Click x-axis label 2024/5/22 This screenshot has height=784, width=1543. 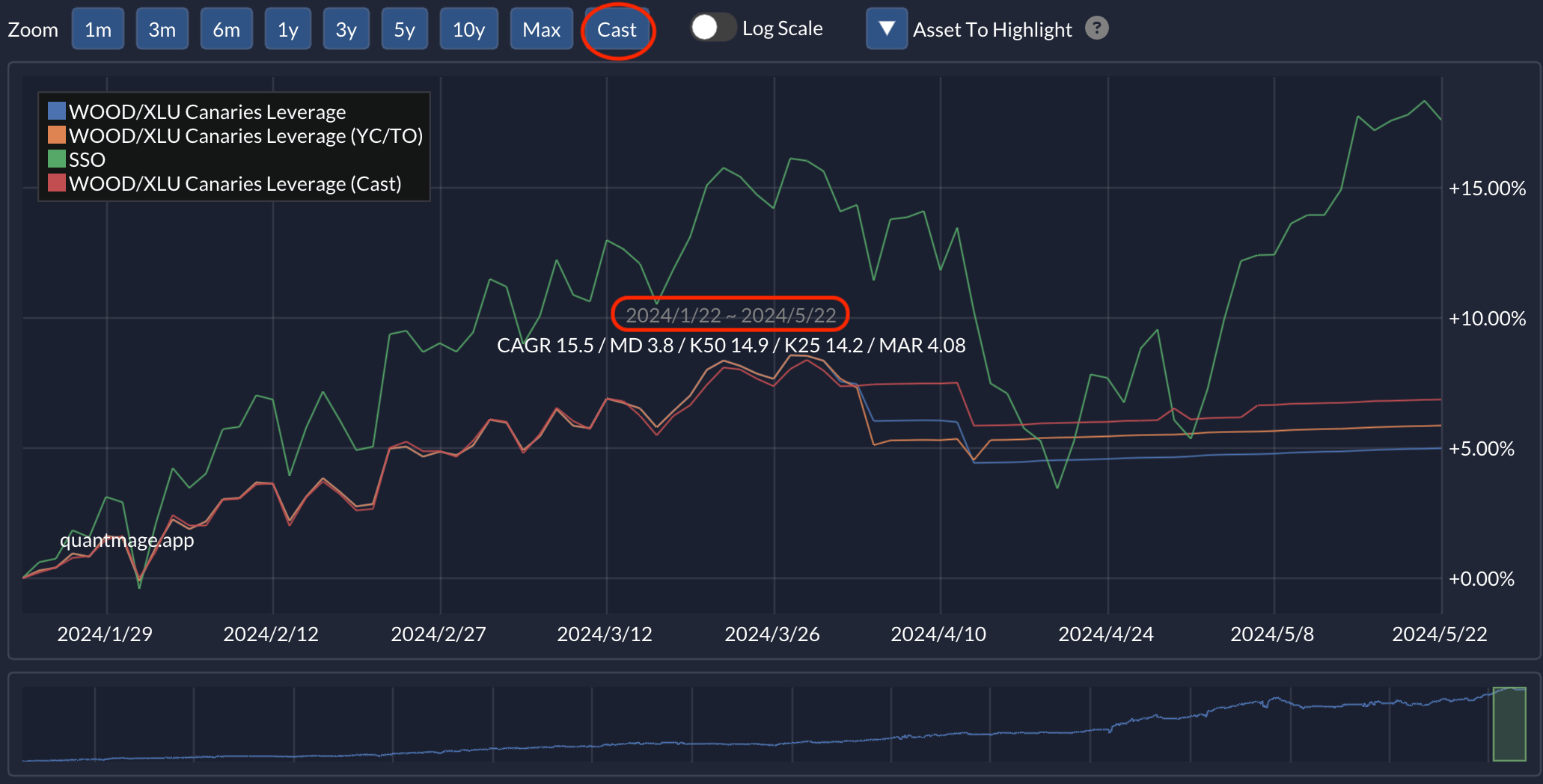(x=1440, y=634)
